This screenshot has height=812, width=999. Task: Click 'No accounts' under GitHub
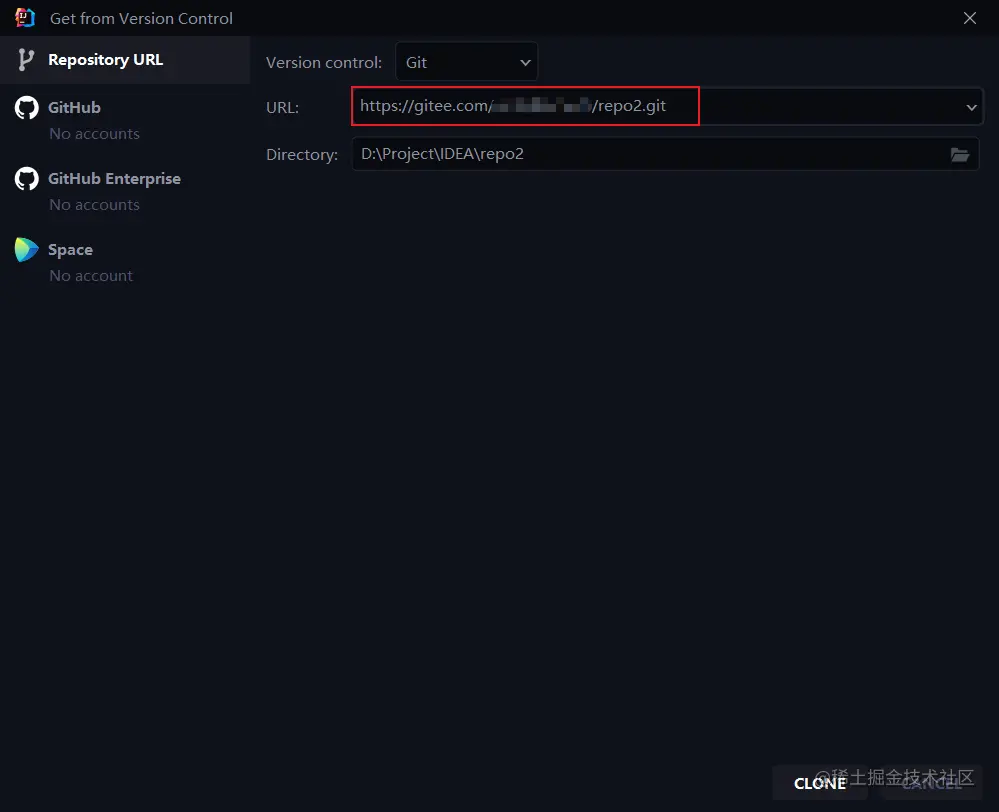click(x=94, y=134)
